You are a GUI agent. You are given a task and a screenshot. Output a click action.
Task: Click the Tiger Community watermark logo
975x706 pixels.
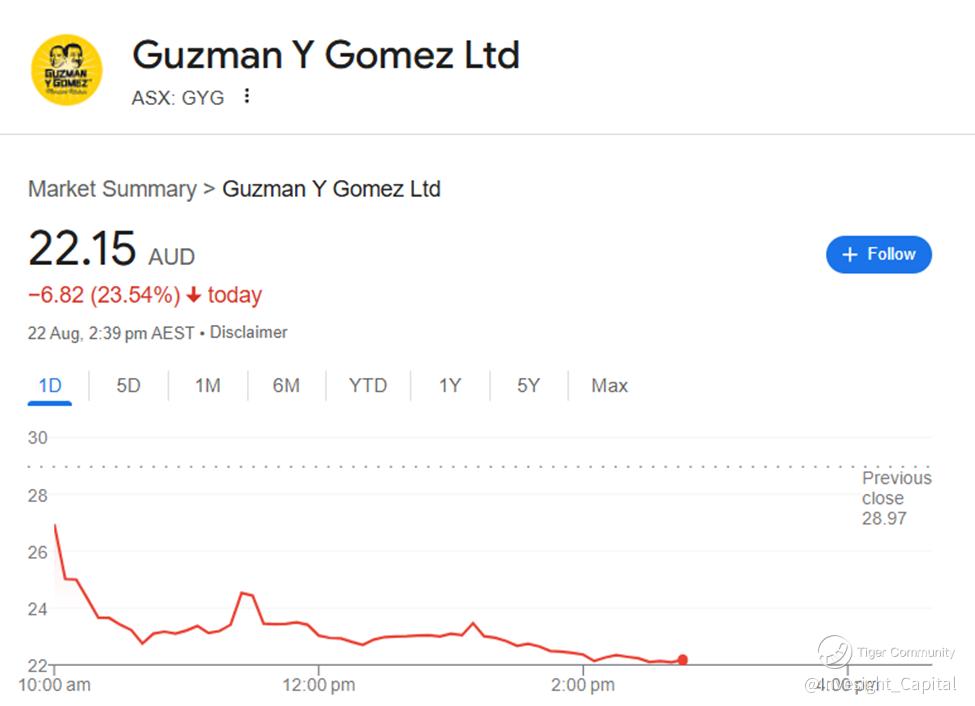[x=835, y=653]
